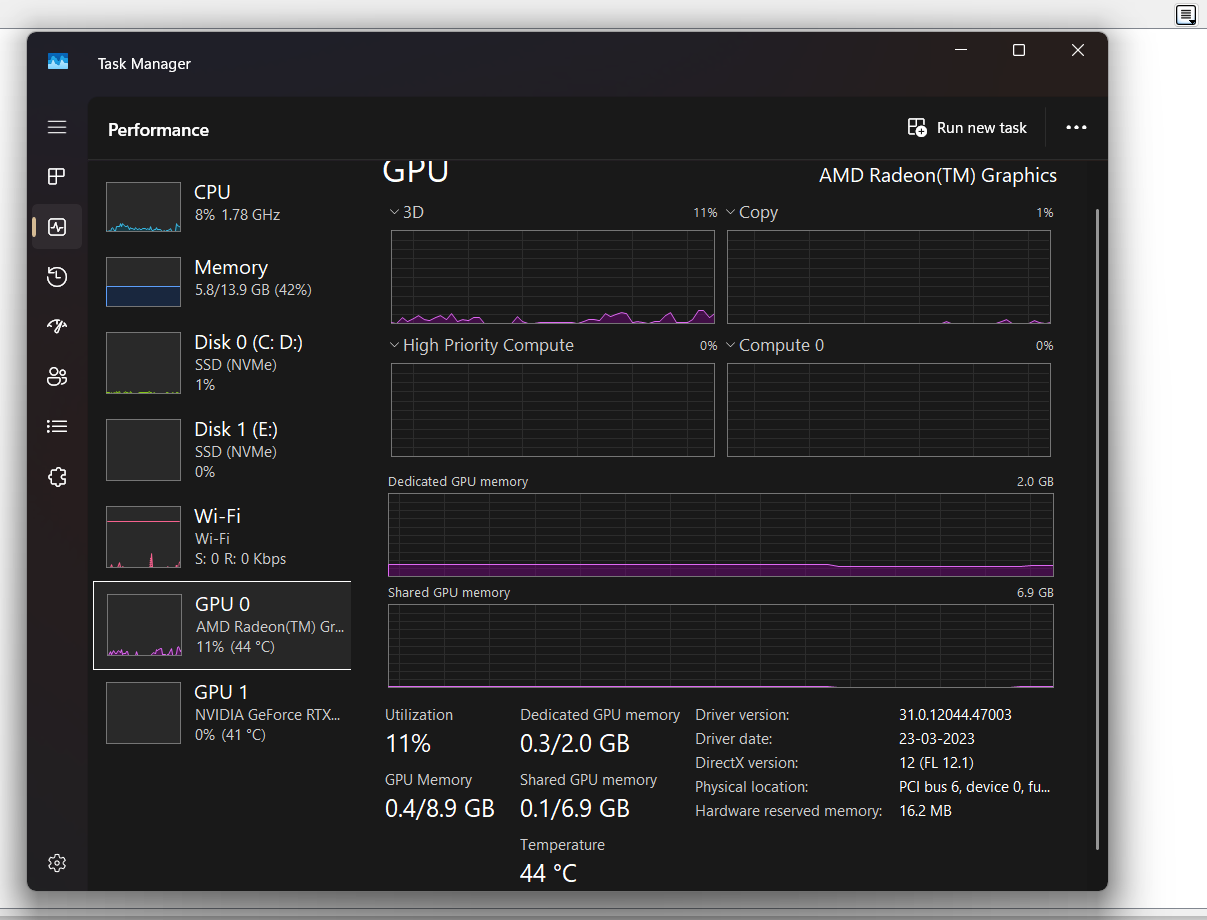Click the 0.3/2.0 GB dedicated memory value
Screen dimensions: 1207x920
click(575, 744)
